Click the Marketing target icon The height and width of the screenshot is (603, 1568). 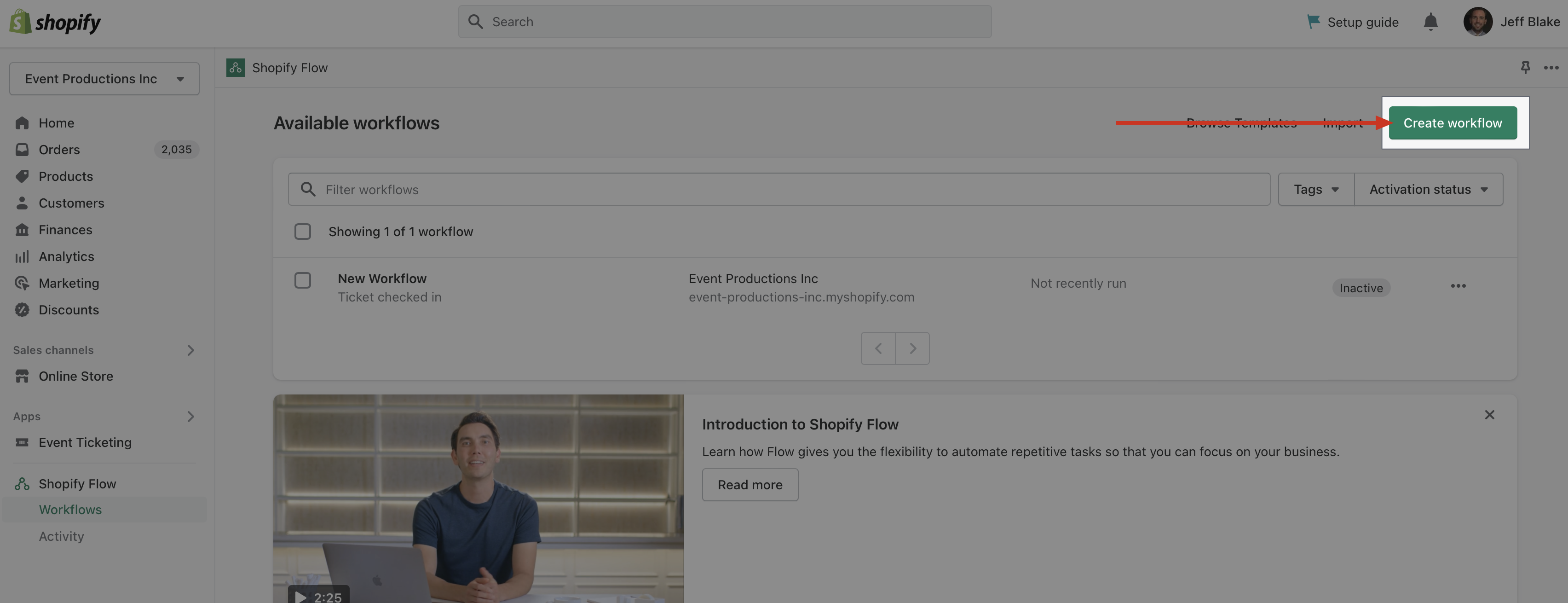tap(22, 283)
